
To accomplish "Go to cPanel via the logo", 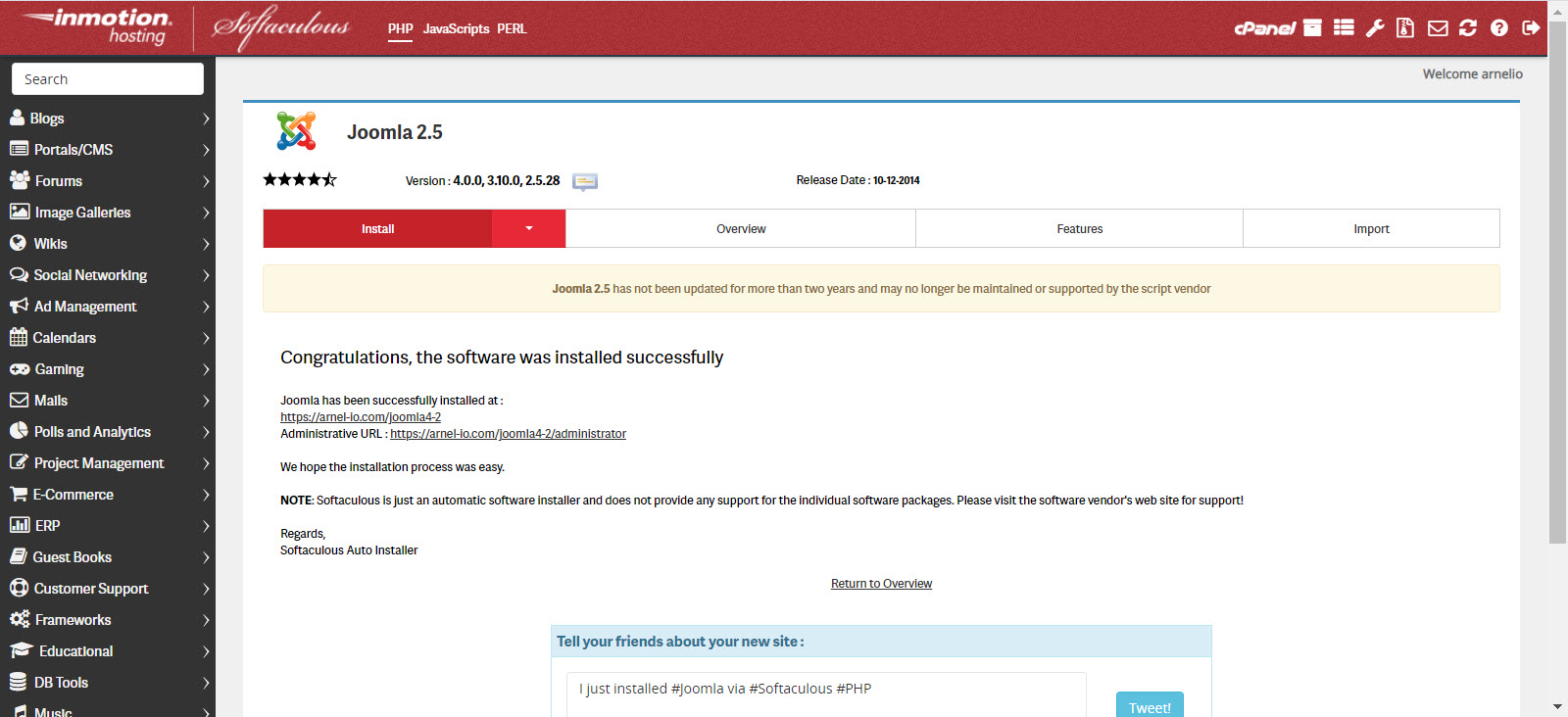I will coord(1264,28).
